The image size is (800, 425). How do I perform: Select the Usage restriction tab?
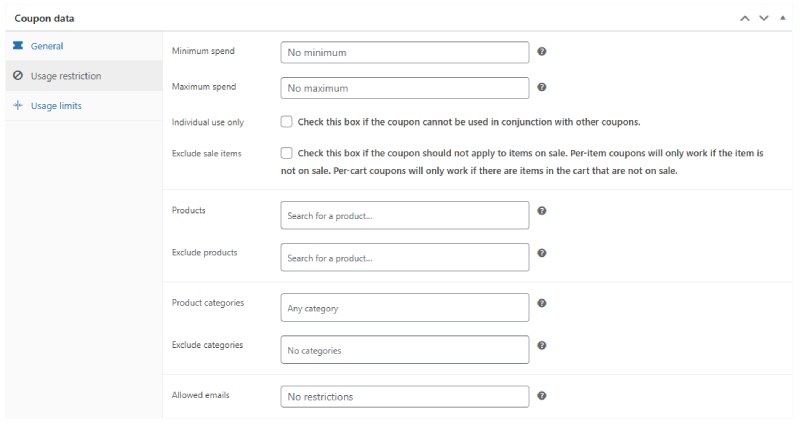click(65, 76)
